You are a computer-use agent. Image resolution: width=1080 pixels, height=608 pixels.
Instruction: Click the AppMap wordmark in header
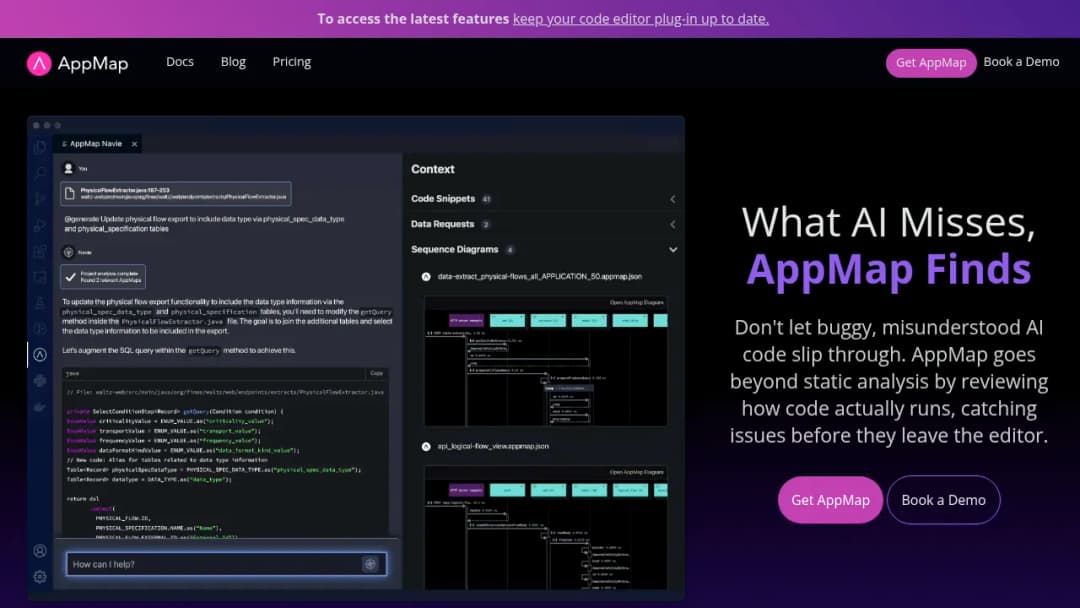click(93, 63)
